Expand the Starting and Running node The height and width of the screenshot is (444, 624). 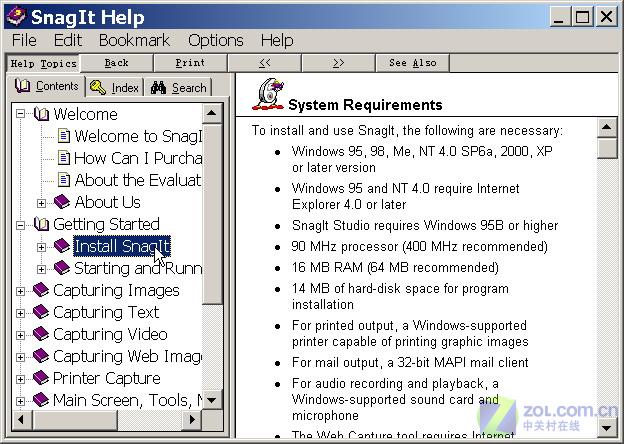[x=41, y=269]
